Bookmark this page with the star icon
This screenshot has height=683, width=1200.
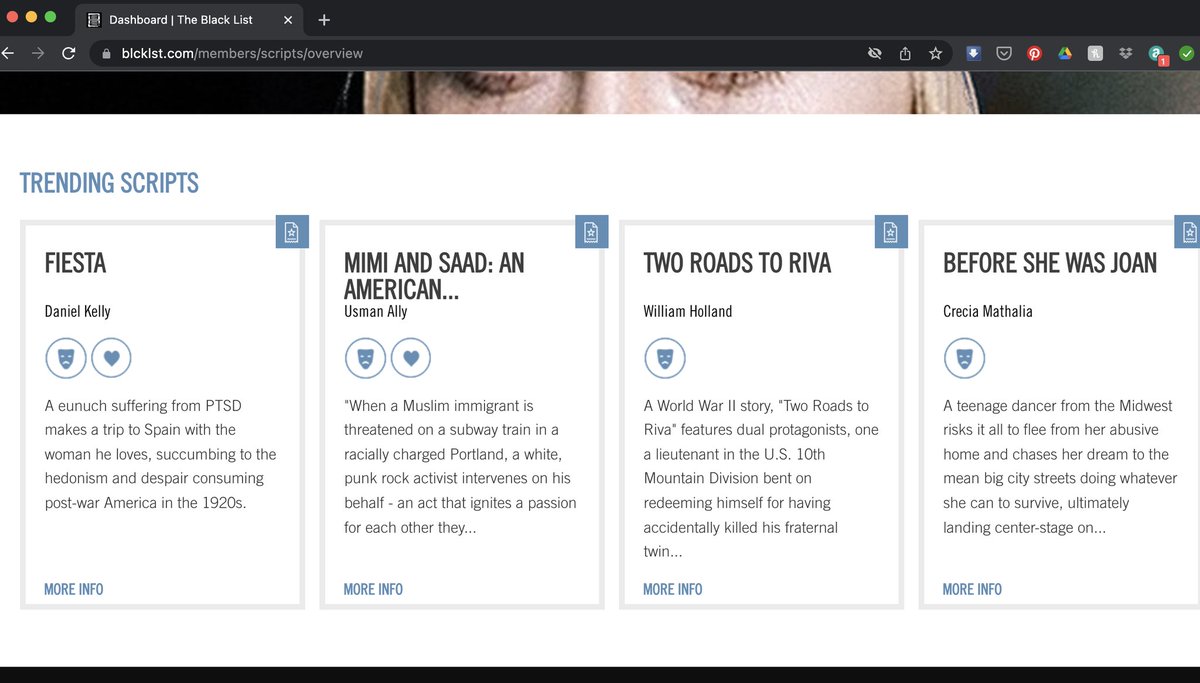click(x=935, y=54)
